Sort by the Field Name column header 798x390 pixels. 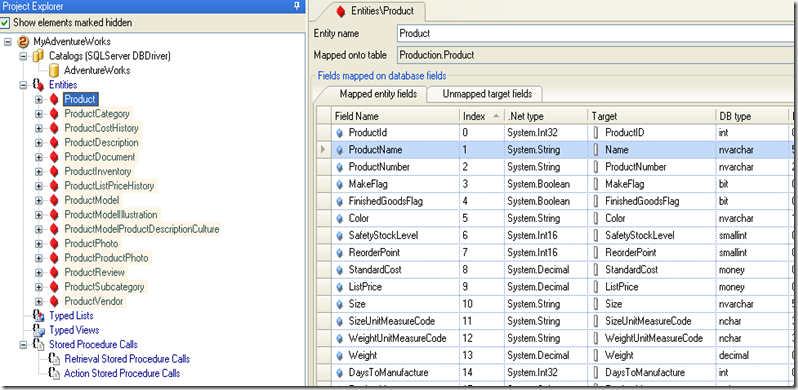pos(395,116)
